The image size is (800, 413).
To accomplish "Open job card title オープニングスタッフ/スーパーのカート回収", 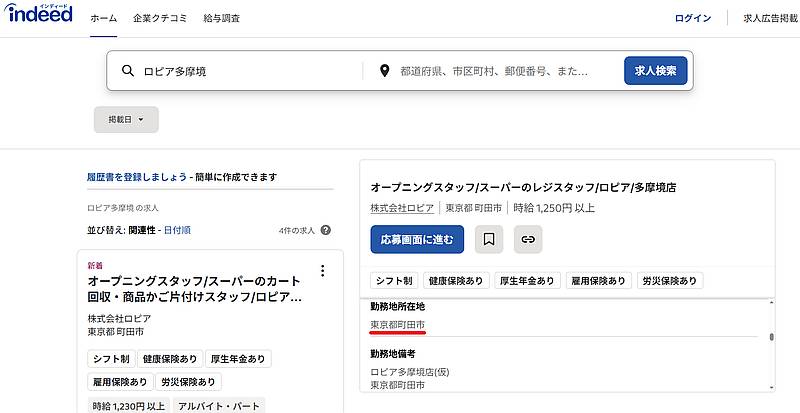I will 194,289.
